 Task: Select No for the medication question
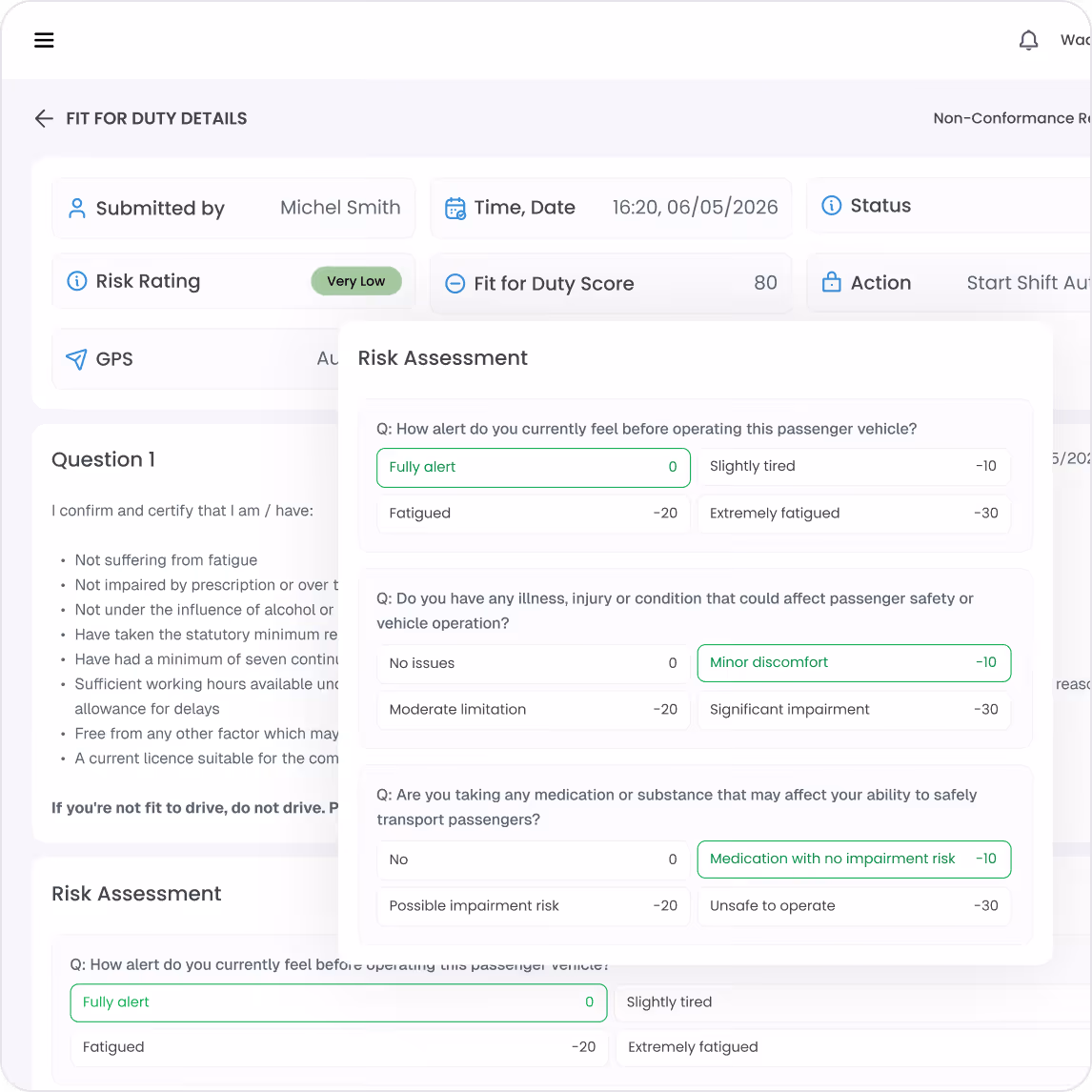point(534,859)
